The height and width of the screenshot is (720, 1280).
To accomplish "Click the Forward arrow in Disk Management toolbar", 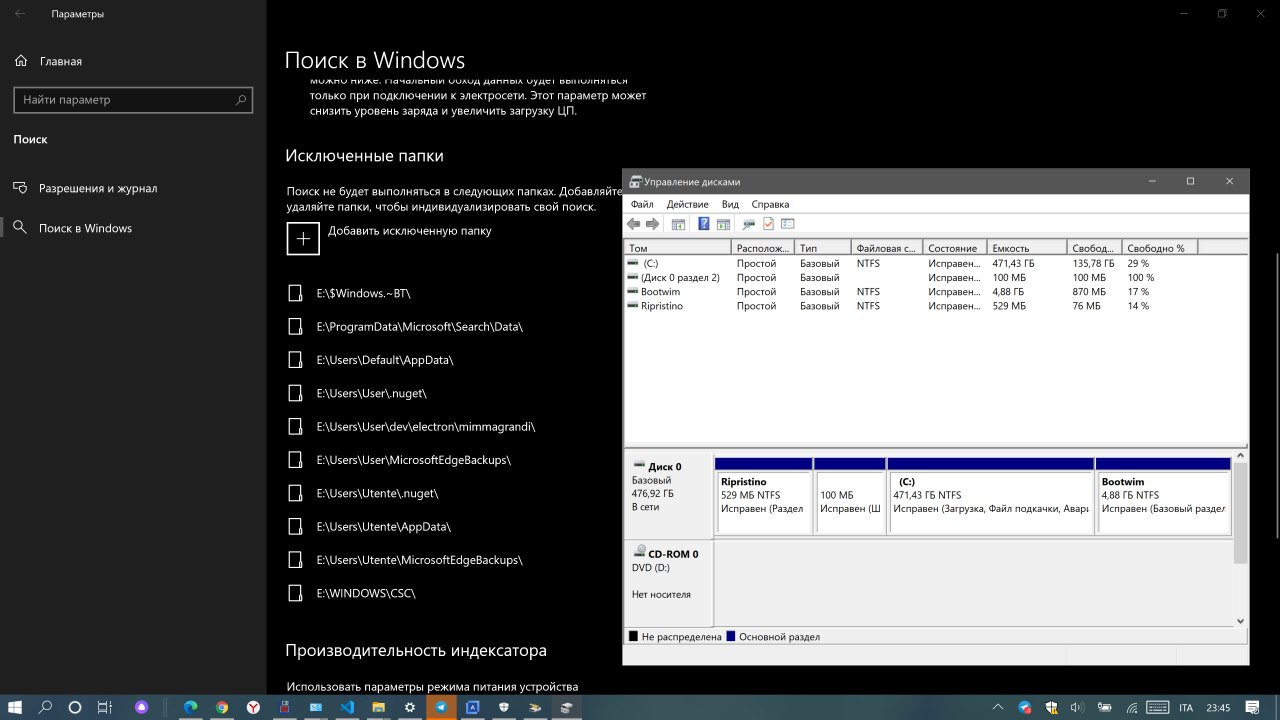I will [x=652, y=224].
